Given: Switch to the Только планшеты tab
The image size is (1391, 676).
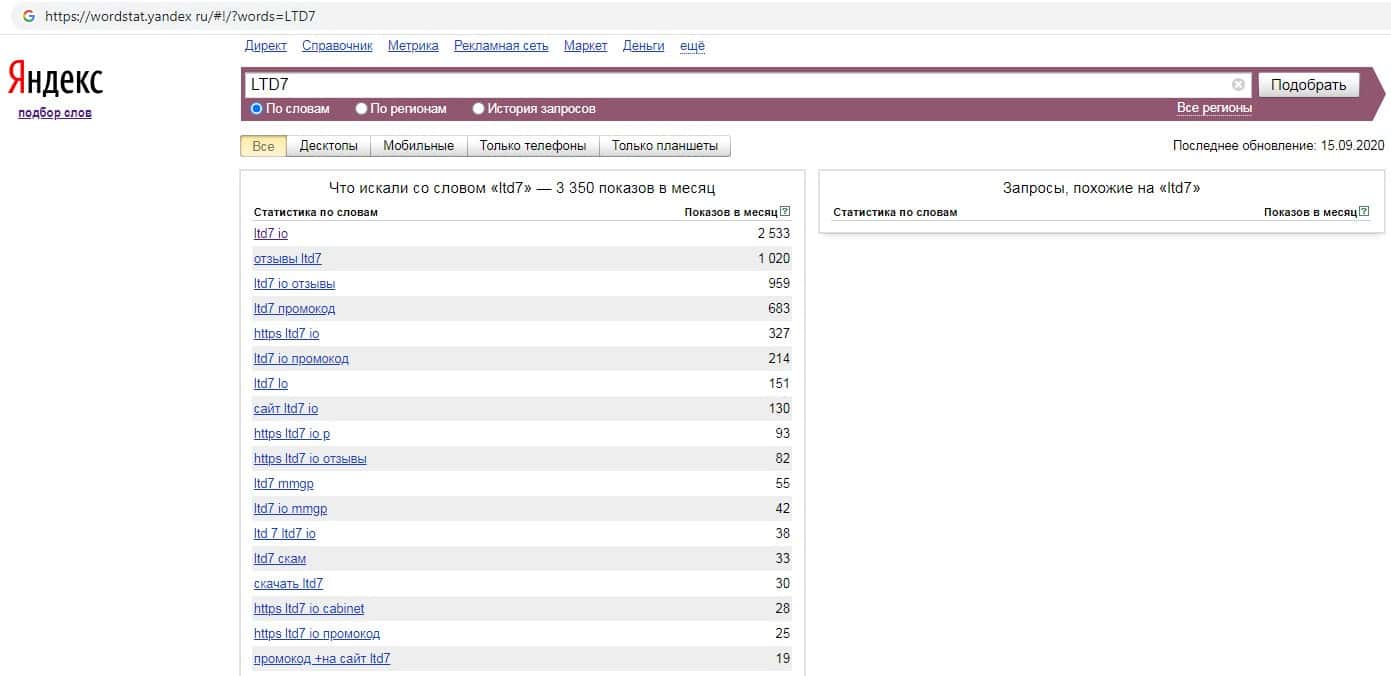Looking at the screenshot, I should pyautogui.click(x=664, y=146).
